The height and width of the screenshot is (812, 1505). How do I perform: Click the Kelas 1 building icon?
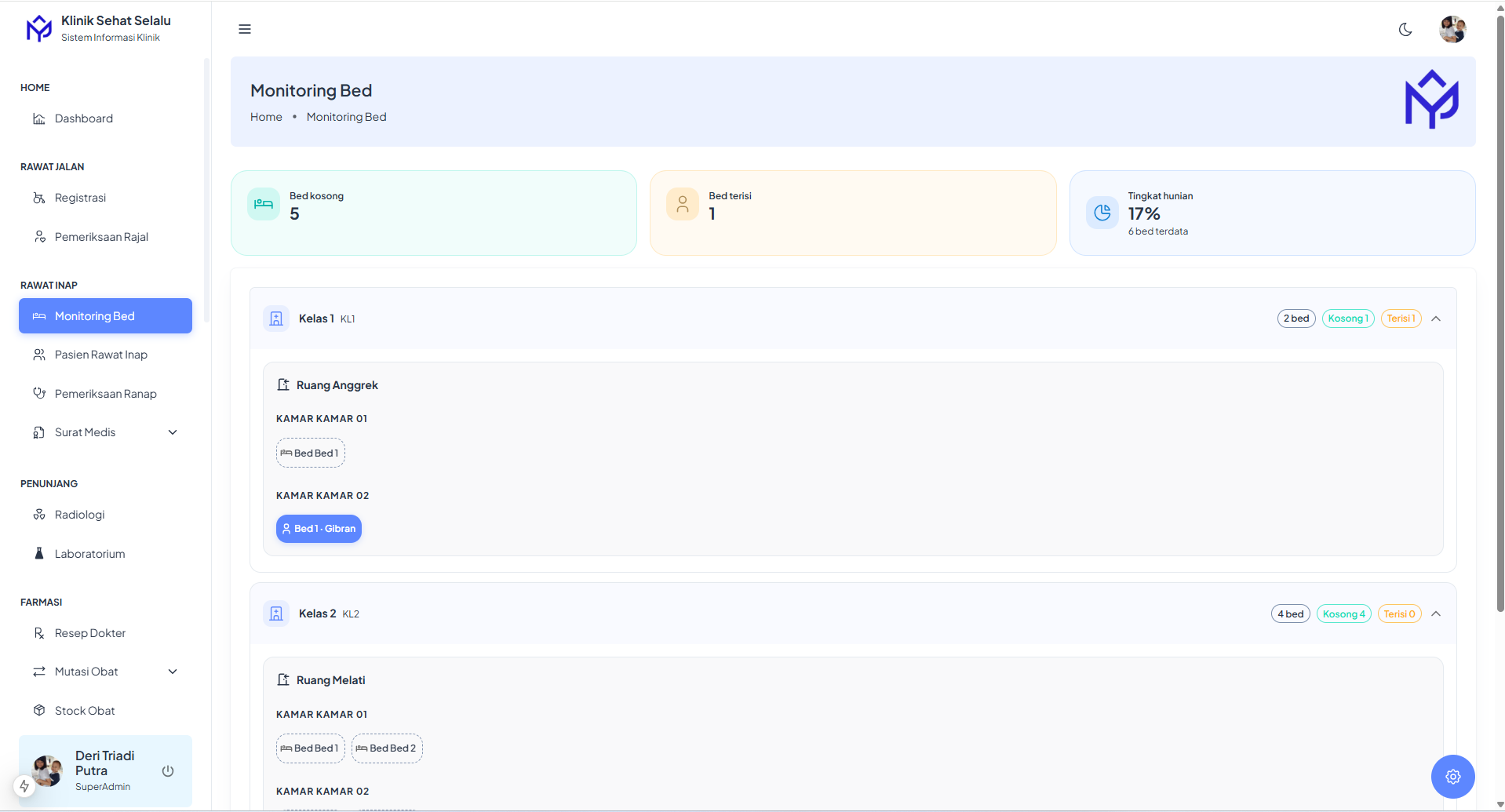[276, 319]
